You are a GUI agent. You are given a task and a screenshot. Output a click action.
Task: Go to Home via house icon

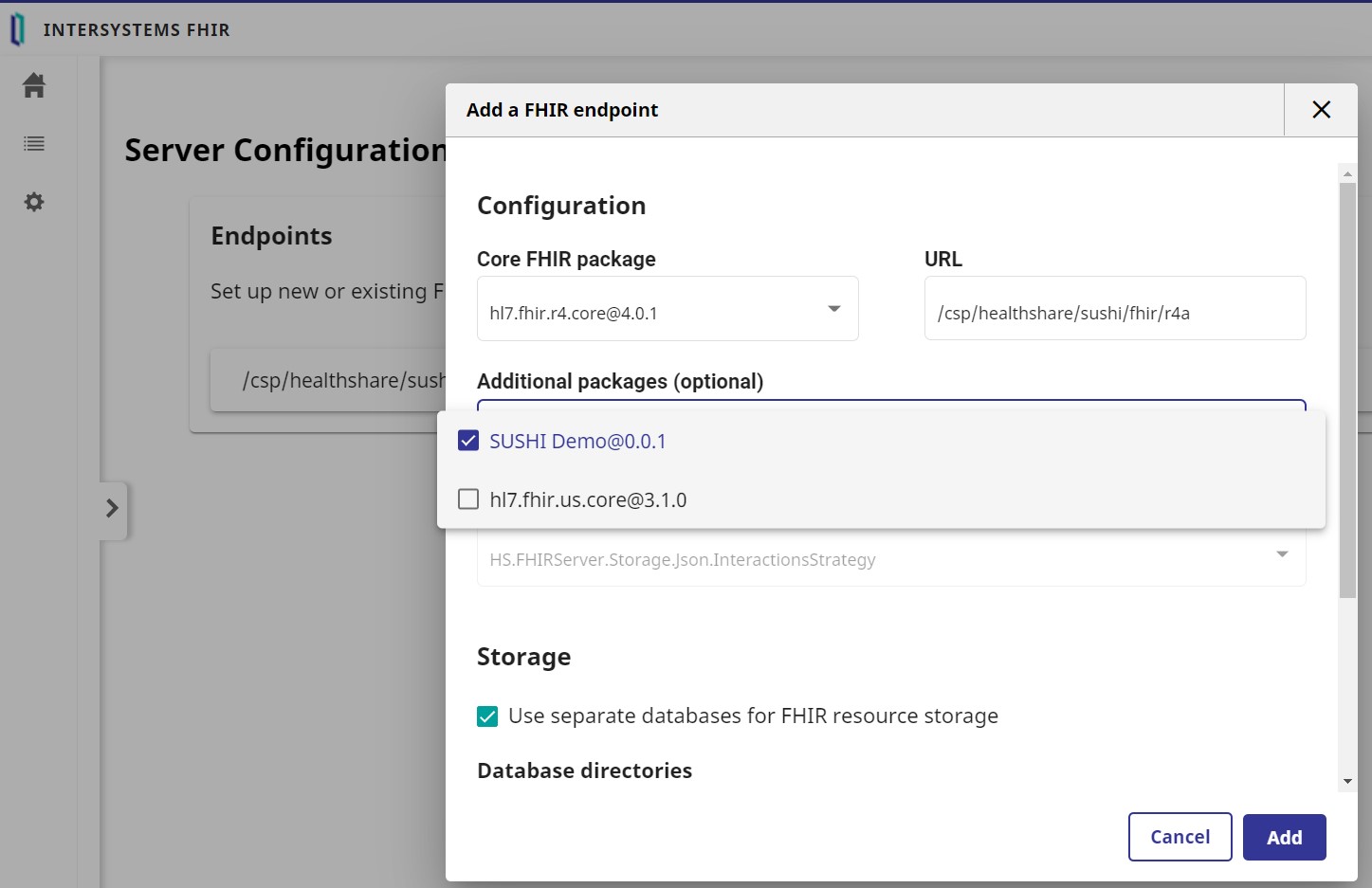click(34, 85)
